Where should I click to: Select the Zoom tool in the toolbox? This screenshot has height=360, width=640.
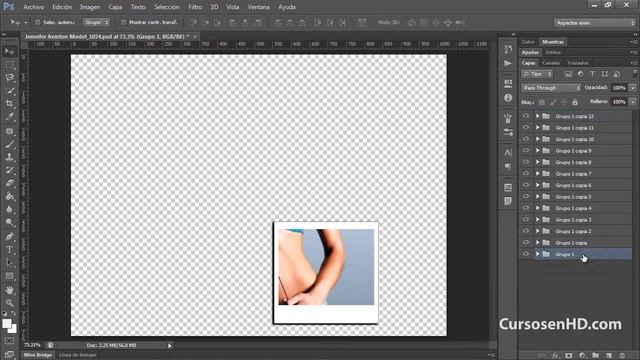(x=9, y=303)
